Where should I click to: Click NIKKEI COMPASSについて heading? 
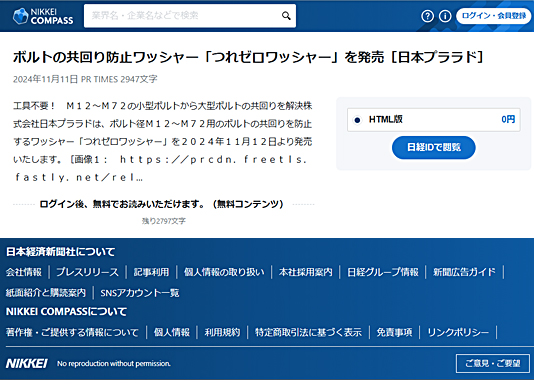66,312
